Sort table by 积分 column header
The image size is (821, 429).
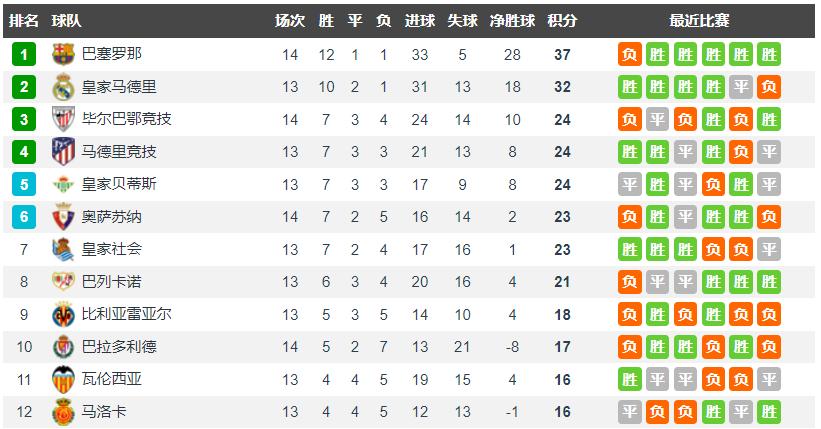click(562, 21)
